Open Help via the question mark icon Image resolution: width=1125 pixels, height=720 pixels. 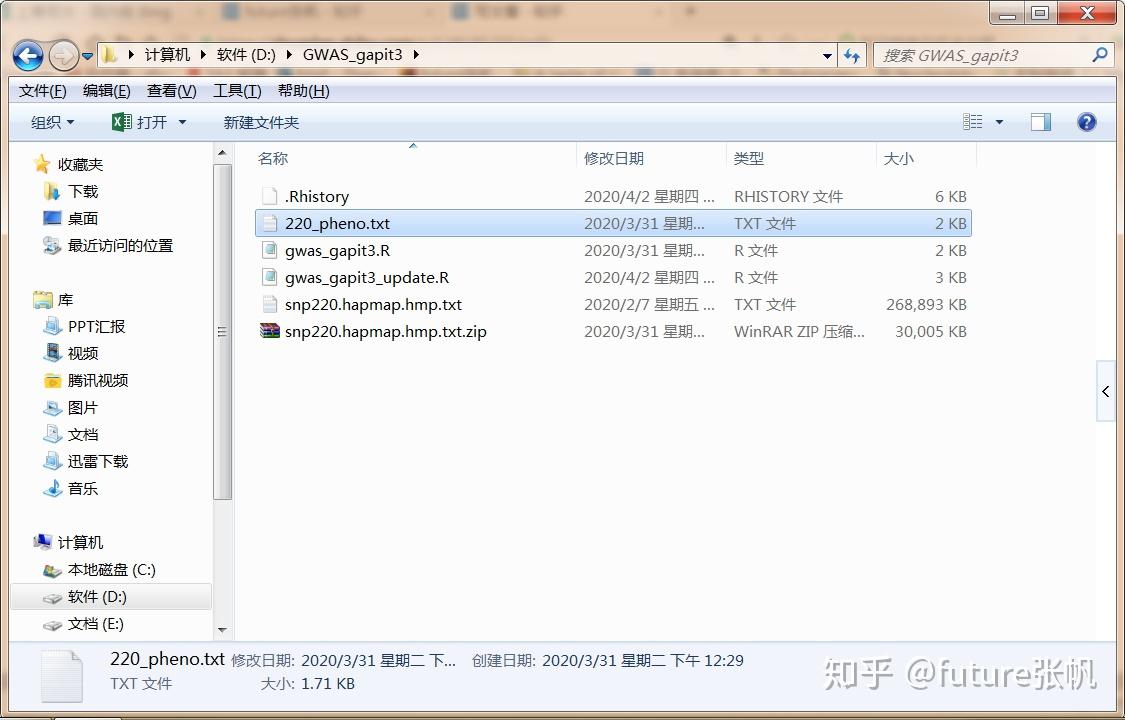point(1086,121)
